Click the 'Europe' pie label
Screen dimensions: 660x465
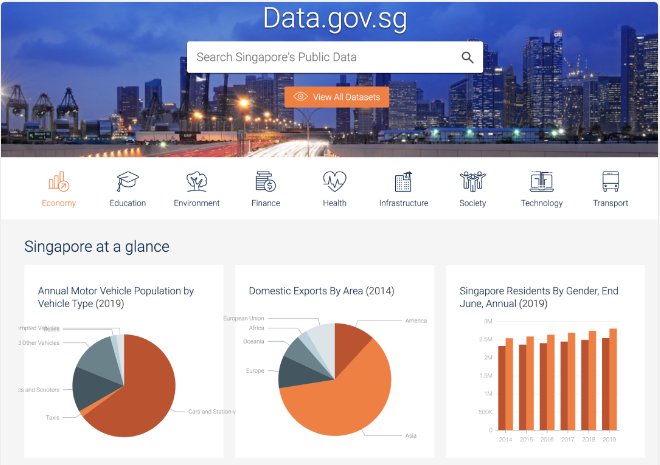click(x=255, y=371)
